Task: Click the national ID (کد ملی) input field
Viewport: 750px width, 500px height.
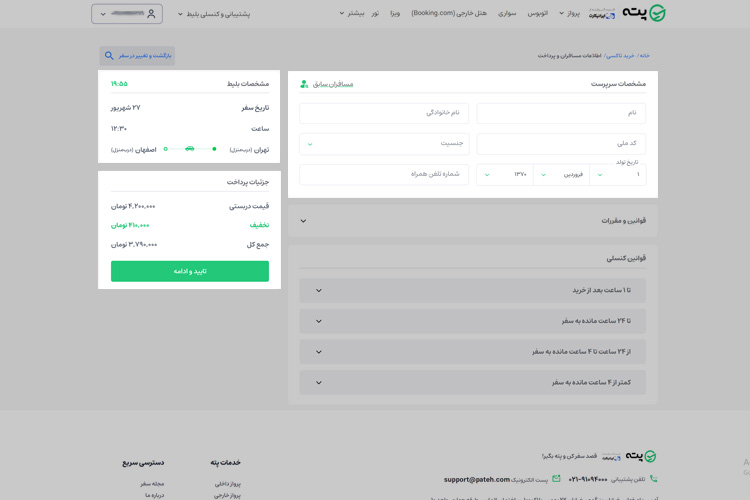Action: [x=561, y=144]
